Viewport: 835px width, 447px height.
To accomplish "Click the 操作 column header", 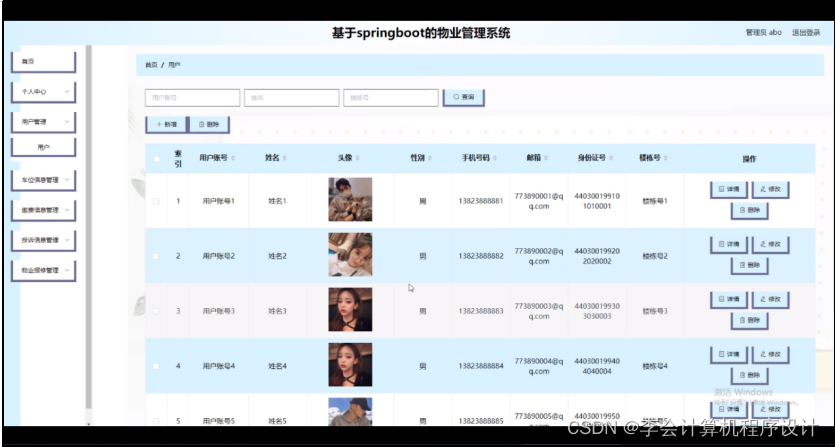I will tap(749, 159).
